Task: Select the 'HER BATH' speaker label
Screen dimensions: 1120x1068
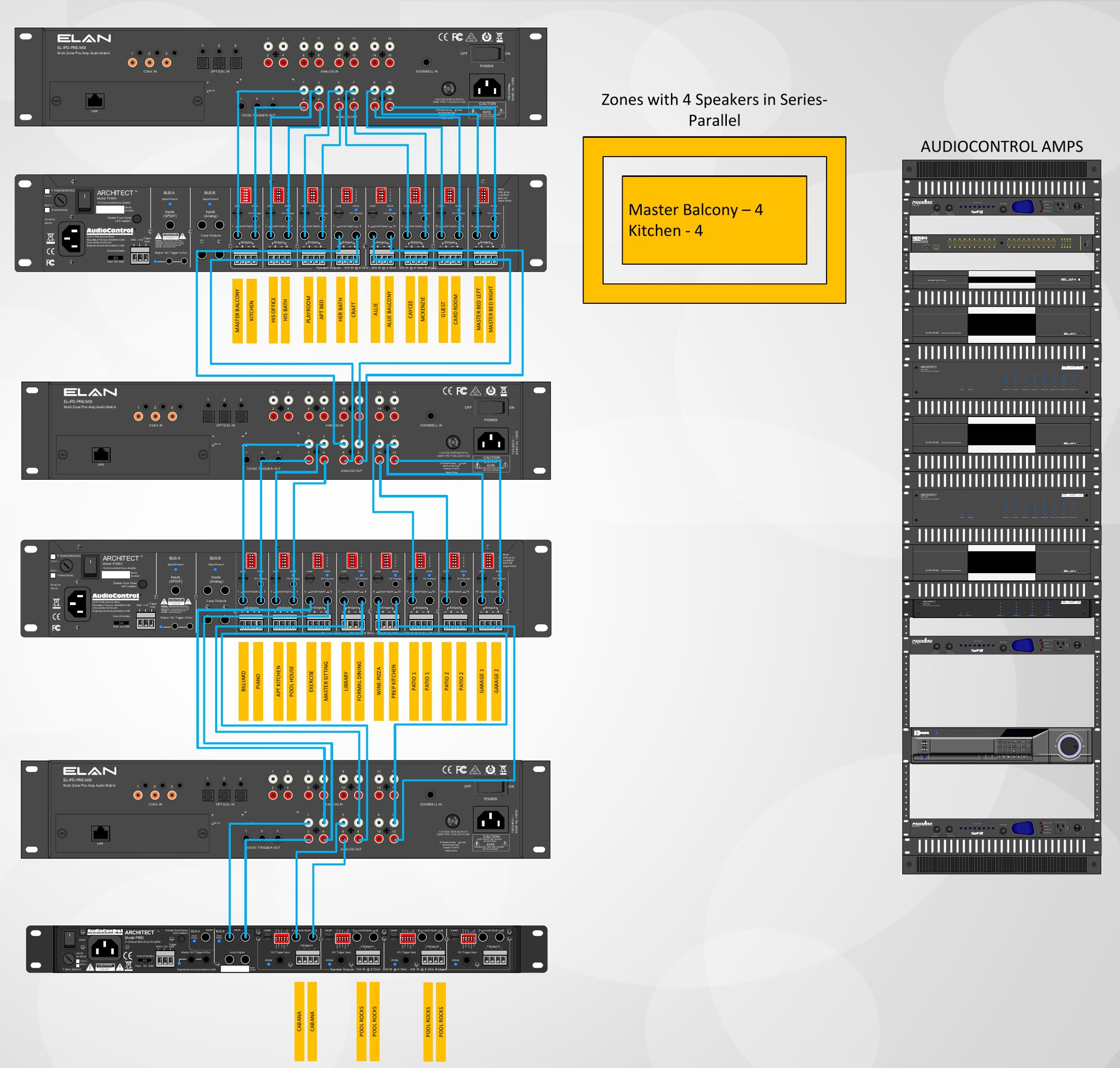Action: 340,310
